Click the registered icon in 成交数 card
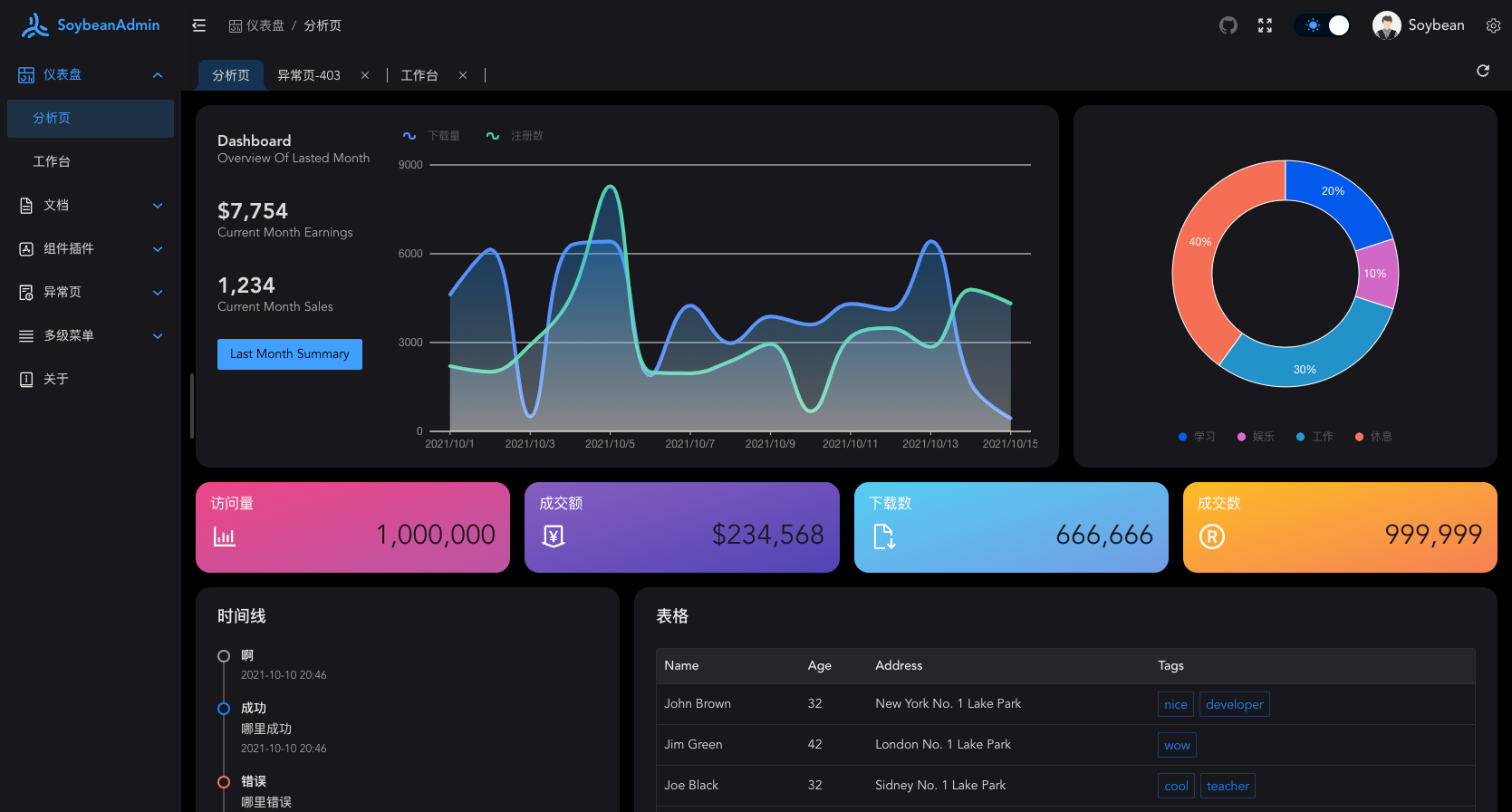1512x812 pixels. click(1212, 536)
